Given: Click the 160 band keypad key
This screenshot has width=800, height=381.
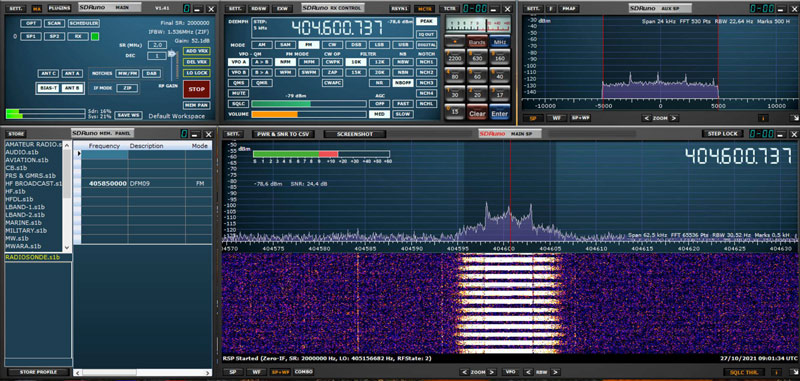Looking at the screenshot, I should pos(500,58).
